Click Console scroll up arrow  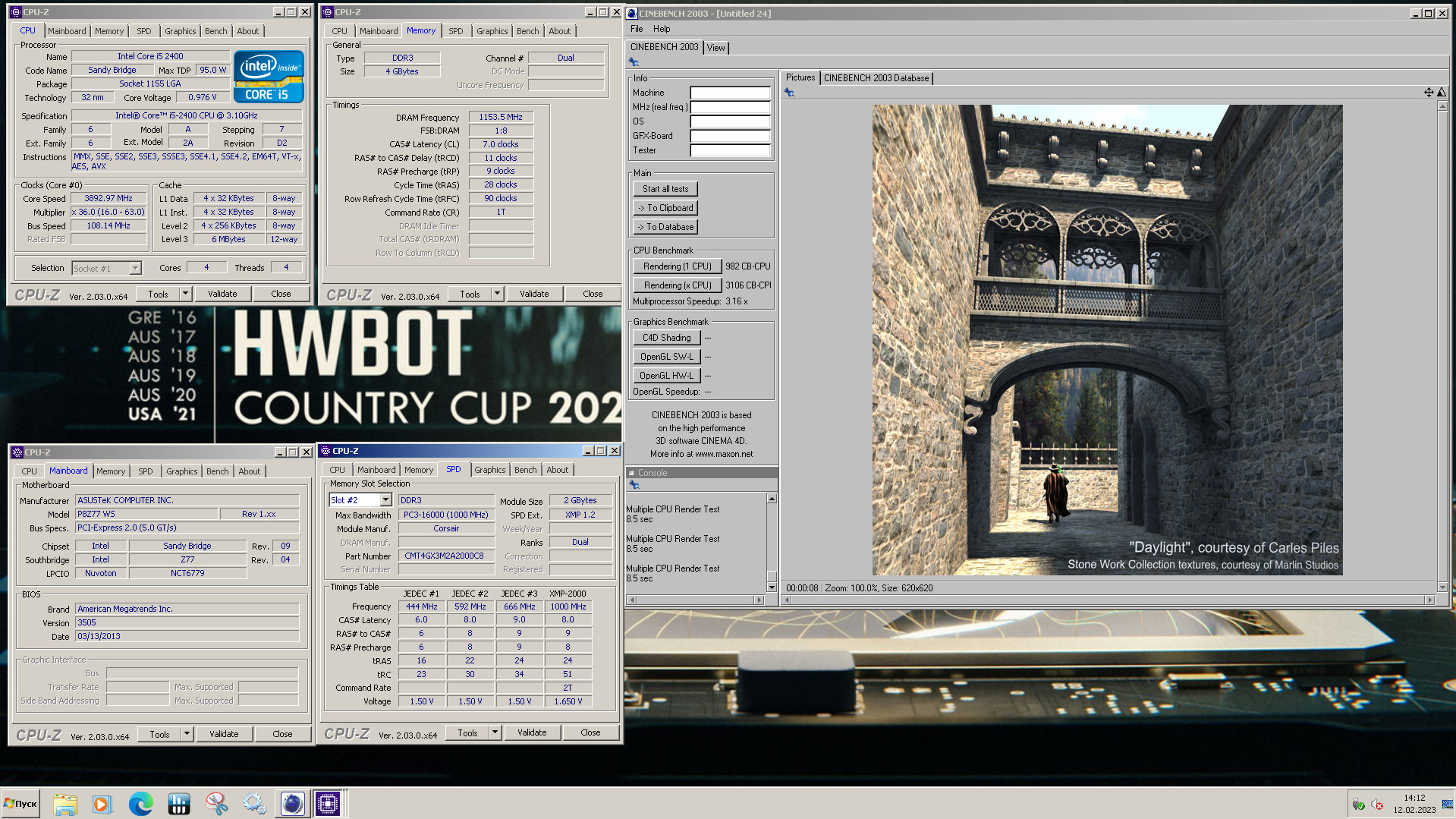point(772,499)
